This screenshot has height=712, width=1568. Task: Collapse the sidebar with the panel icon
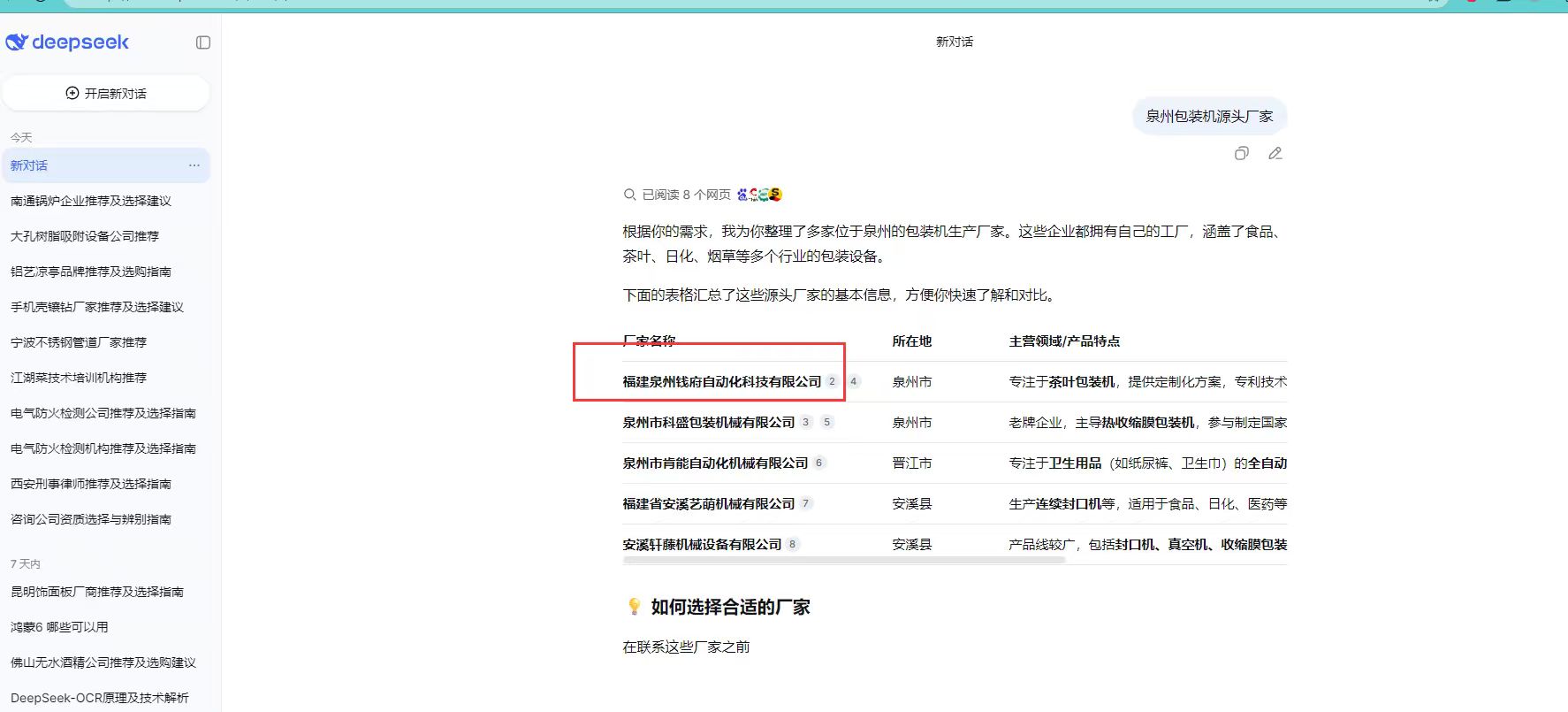(203, 42)
